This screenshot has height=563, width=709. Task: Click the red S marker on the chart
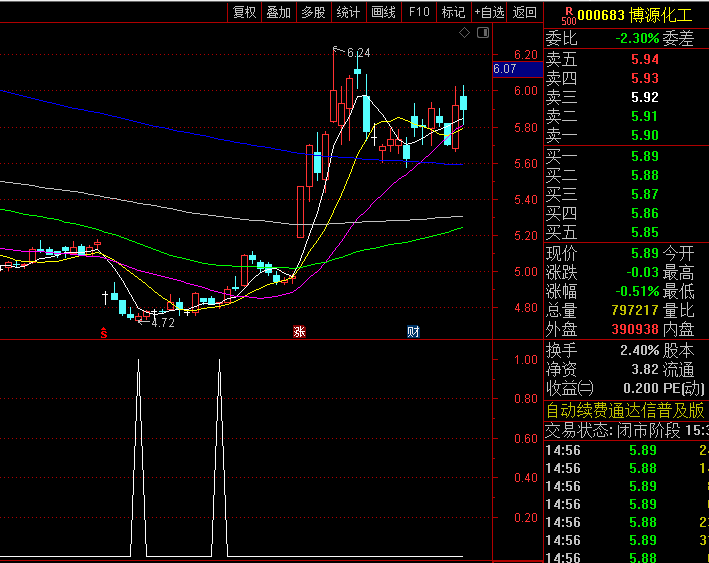[x=103, y=331]
